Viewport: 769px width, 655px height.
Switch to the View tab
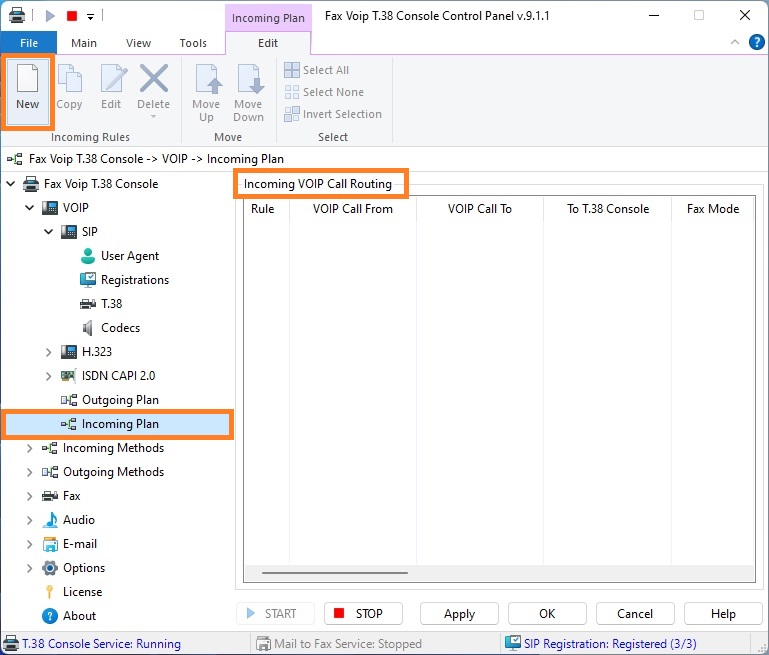138,43
